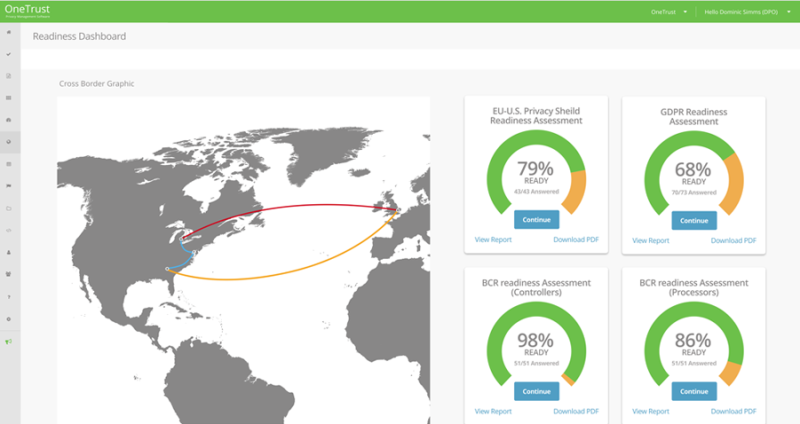The width and height of the screenshot is (800, 424).
Task: Open the single user icon in sidebar
Action: pyautogui.click(x=9, y=252)
